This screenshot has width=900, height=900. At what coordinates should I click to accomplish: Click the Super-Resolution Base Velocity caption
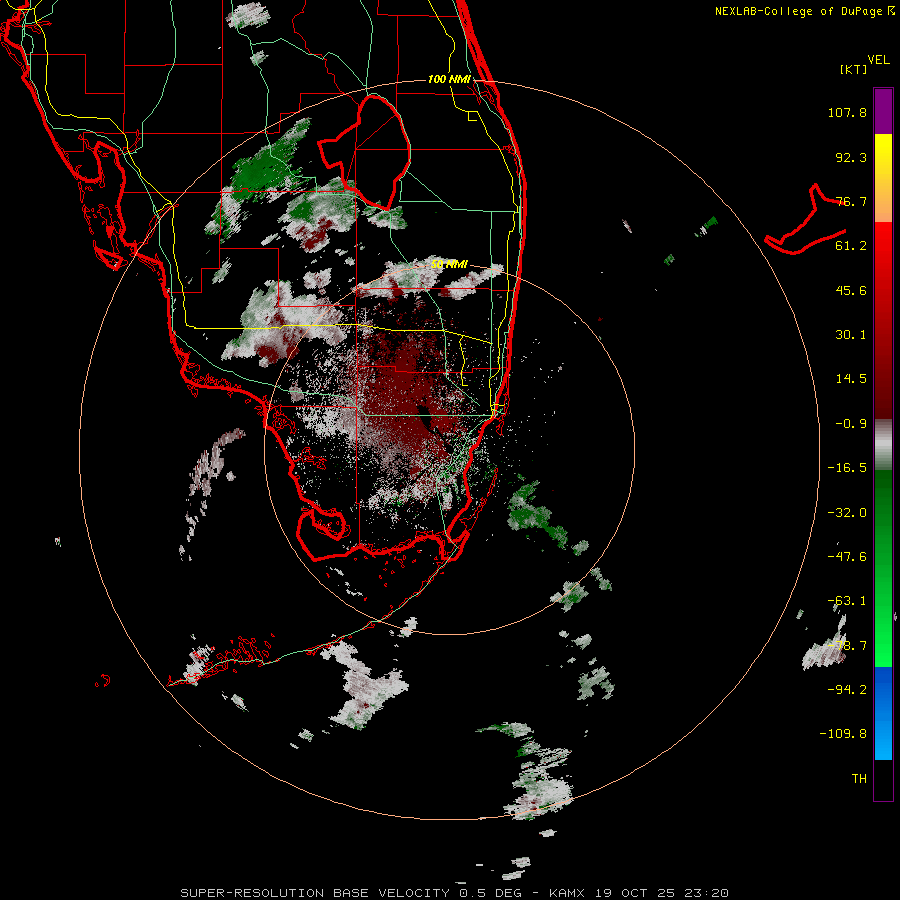(455, 893)
